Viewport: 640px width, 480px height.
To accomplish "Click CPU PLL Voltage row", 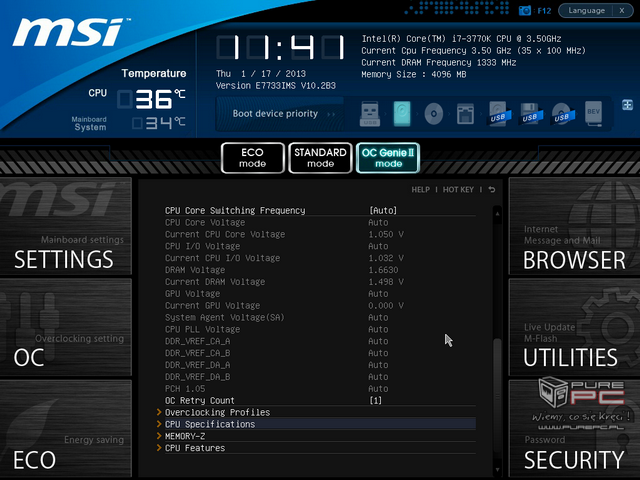I will pyautogui.click(x=320, y=329).
